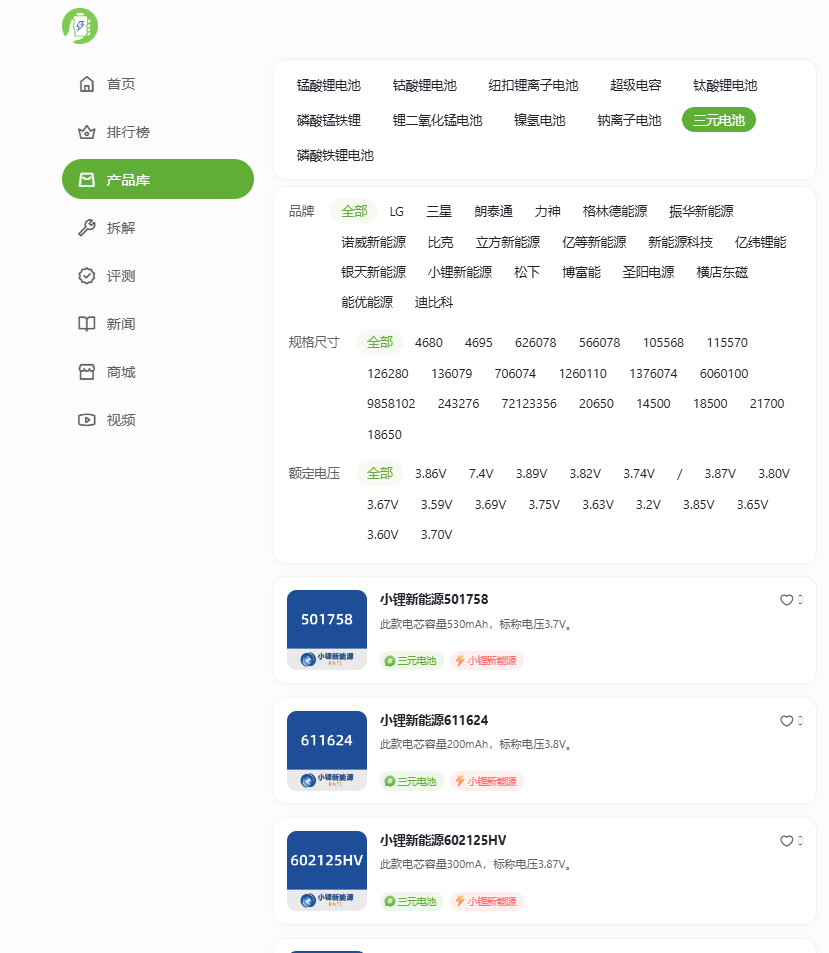Viewport: 829px width, 953px height.
Task: Filter voltage by 7.4V
Action: pyautogui.click(x=481, y=473)
